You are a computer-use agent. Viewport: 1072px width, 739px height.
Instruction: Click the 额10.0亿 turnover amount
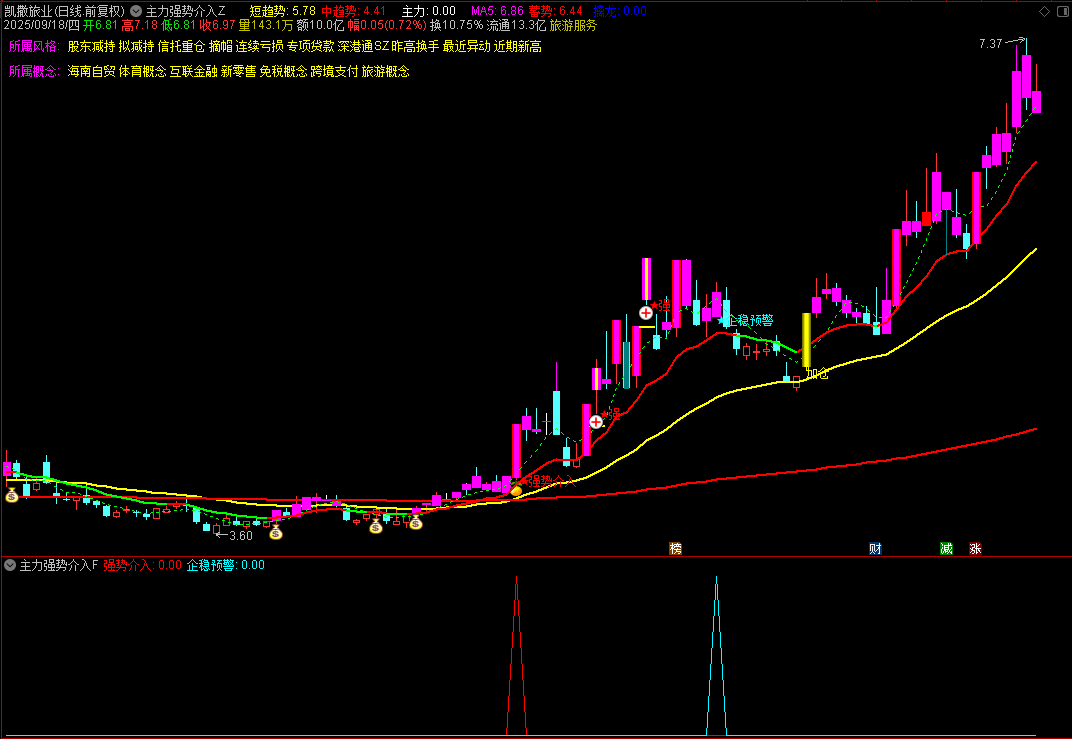(320, 26)
